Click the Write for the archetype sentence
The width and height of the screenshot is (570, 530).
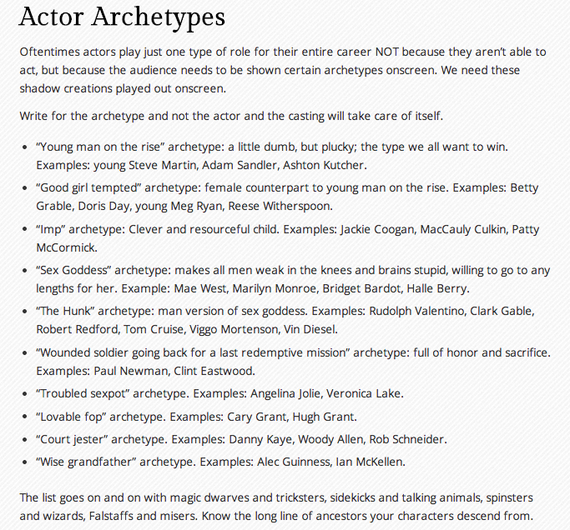(231, 116)
